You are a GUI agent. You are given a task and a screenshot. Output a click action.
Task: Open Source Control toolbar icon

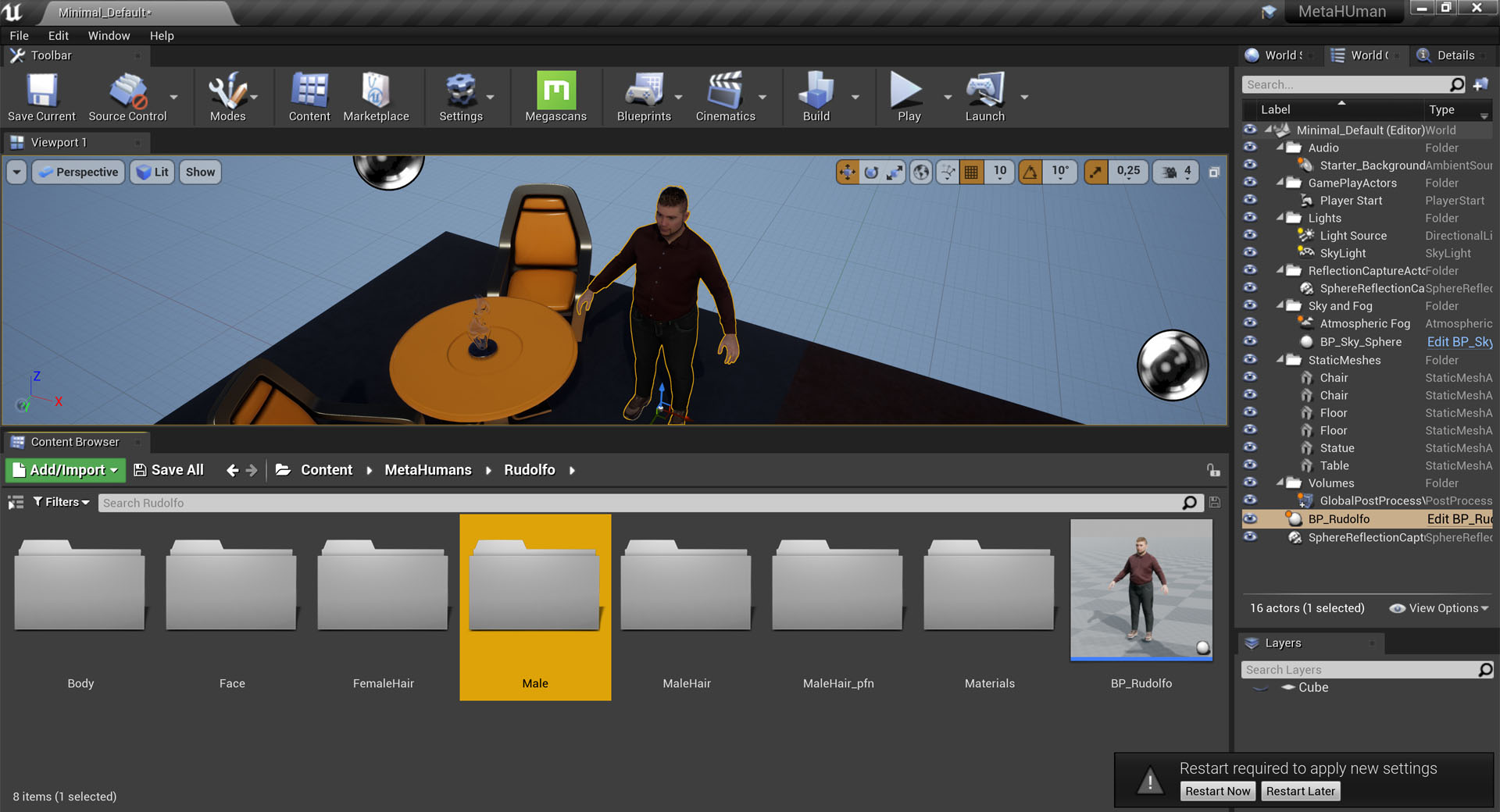tap(127, 97)
